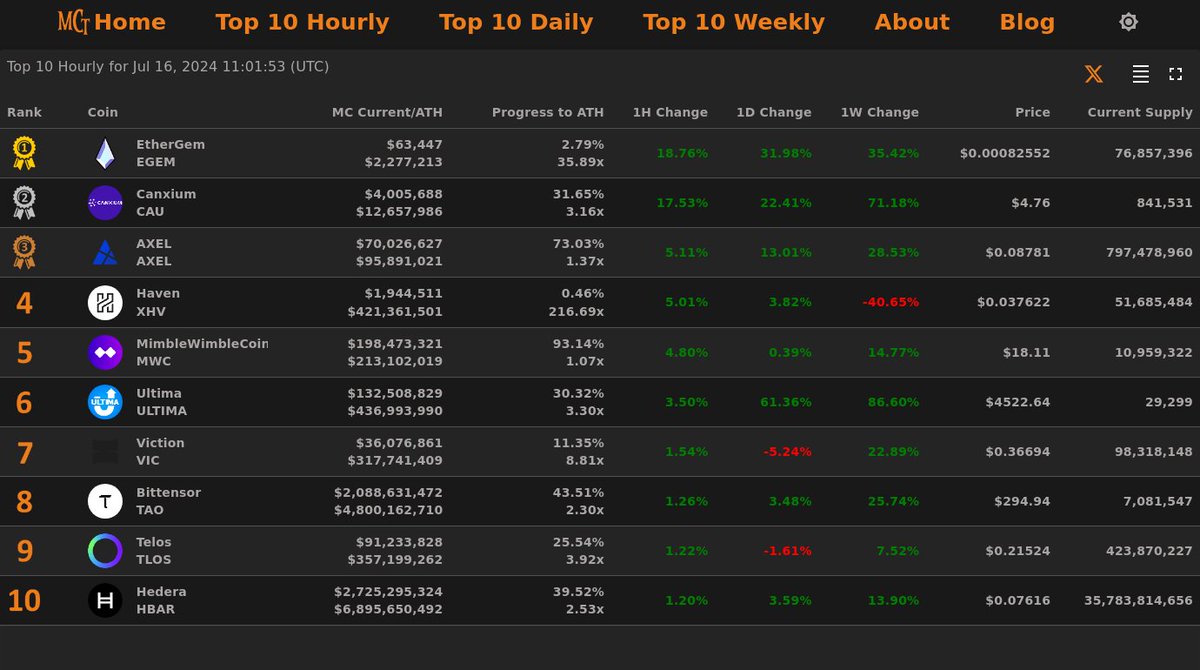Viewport: 1200px width, 670px height.
Task: Sort by the Price column header
Action: pyautogui.click(x=1033, y=112)
